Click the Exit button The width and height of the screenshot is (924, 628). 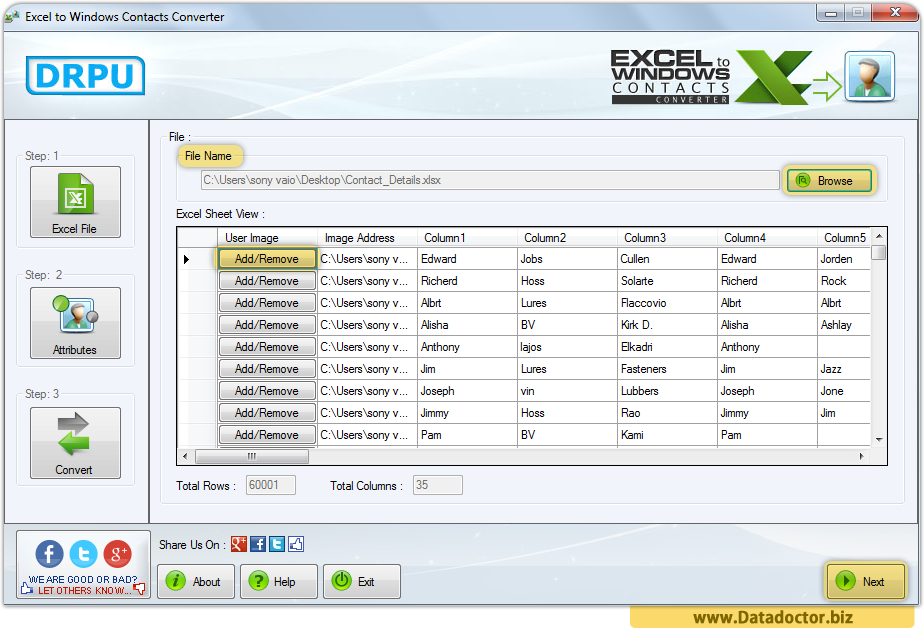(x=362, y=581)
